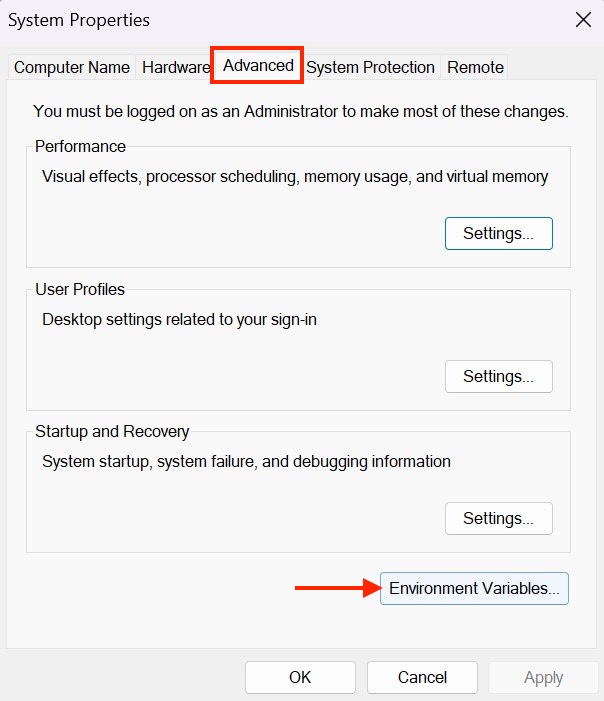Open the Hardware tab
Screen dimensions: 604x701
click(x=175, y=68)
